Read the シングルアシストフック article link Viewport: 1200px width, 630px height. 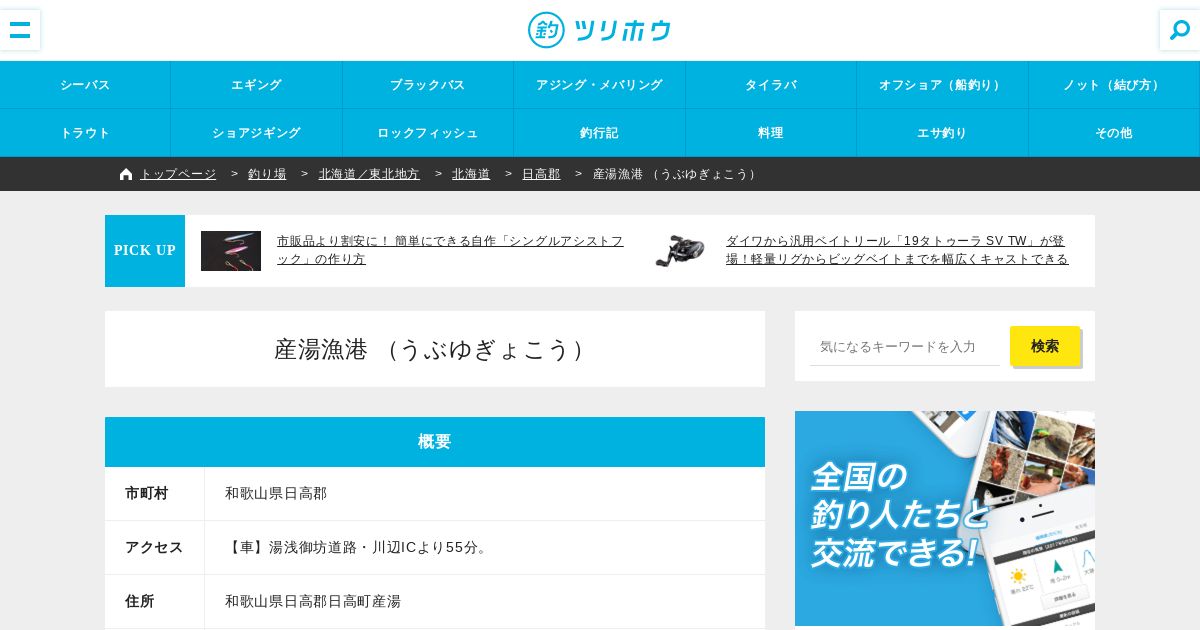pyautogui.click(x=450, y=250)
